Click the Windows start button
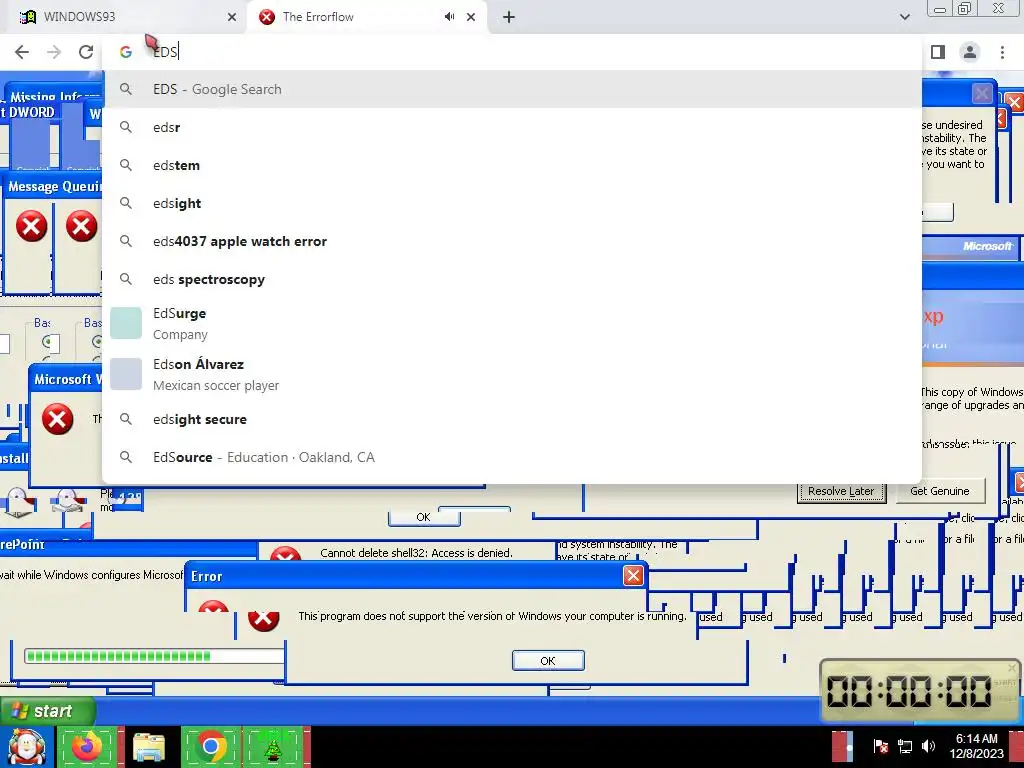Viewport: 1024px width, 768px height. 47,711
